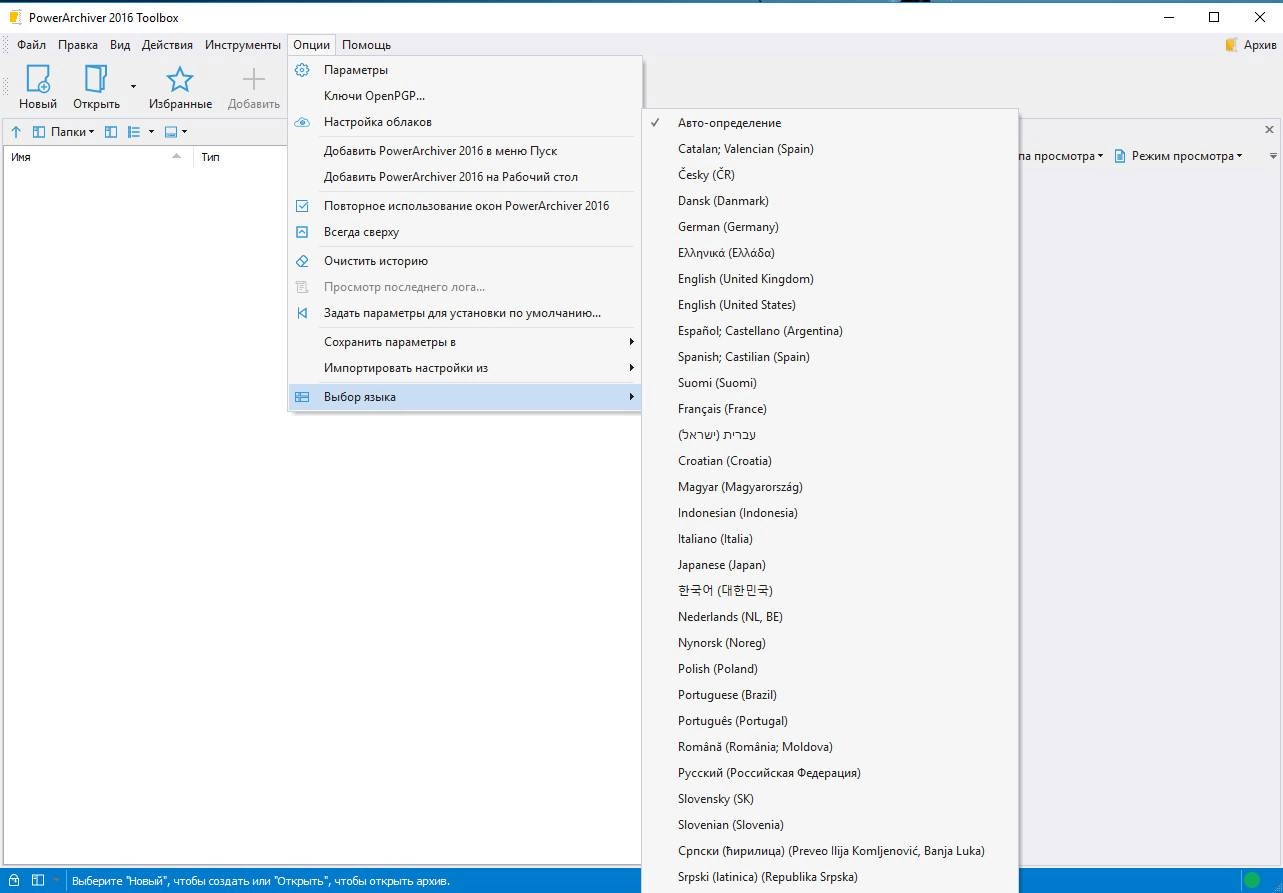
Task: Click the panel layout icon in status bar
Action: [38, 881]
